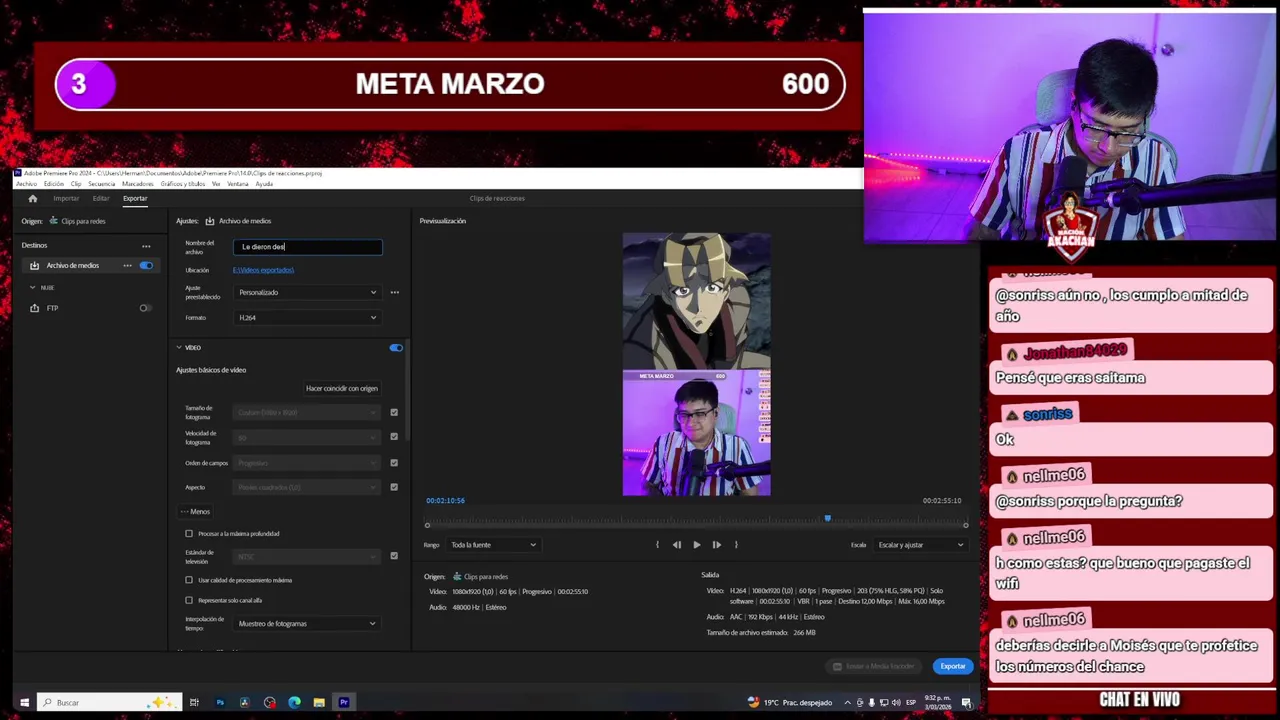Switch to the Editar tab
This screenshot has width=1280, height=720.
click(101, 198)
